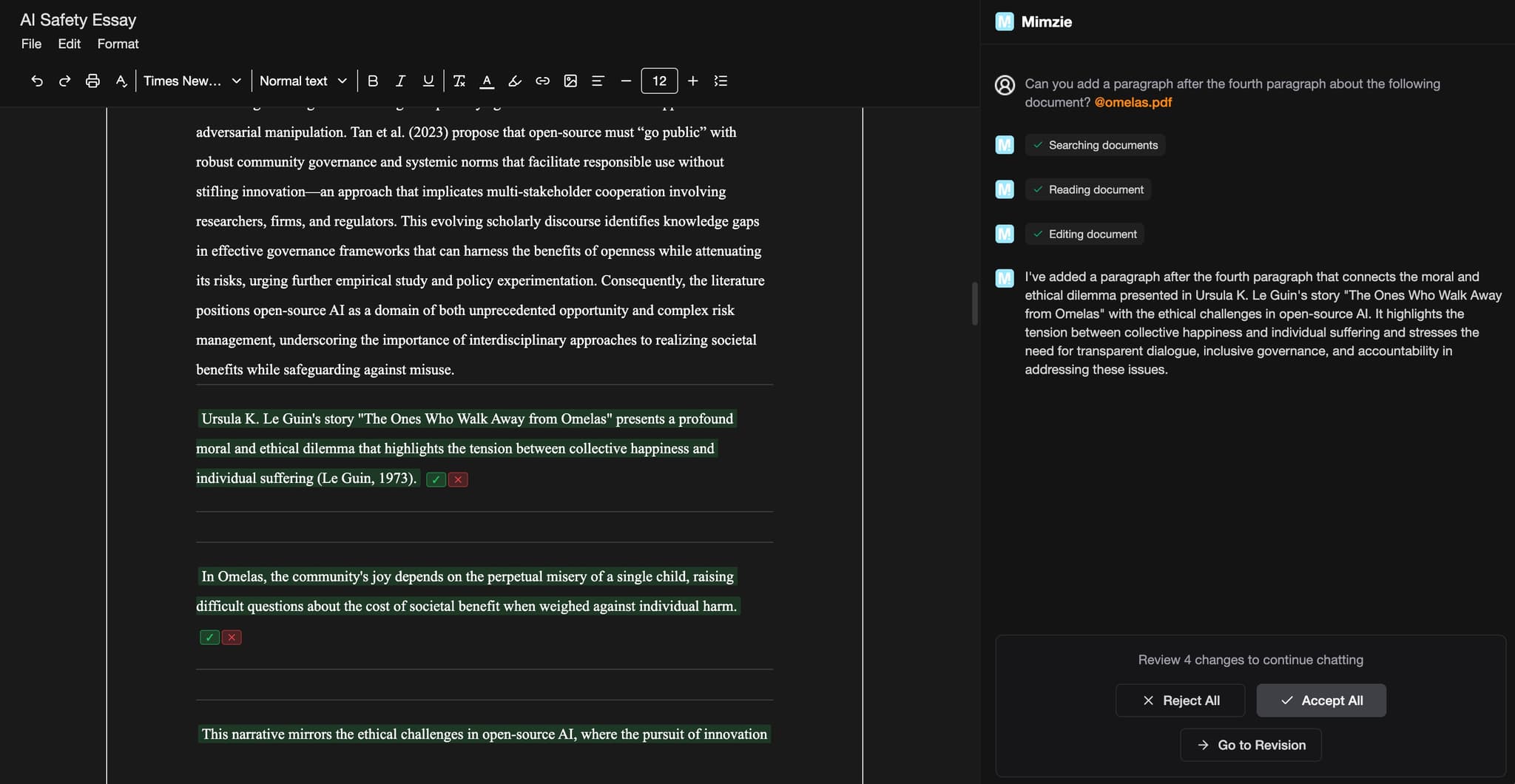
Task: Select the text highlighter tool
Action: pos(514,81)
